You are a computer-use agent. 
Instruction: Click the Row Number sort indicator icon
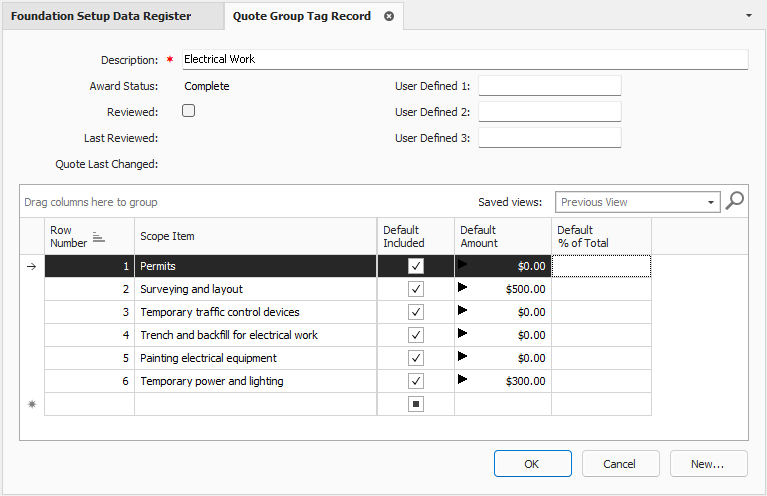tap(99, 237)
